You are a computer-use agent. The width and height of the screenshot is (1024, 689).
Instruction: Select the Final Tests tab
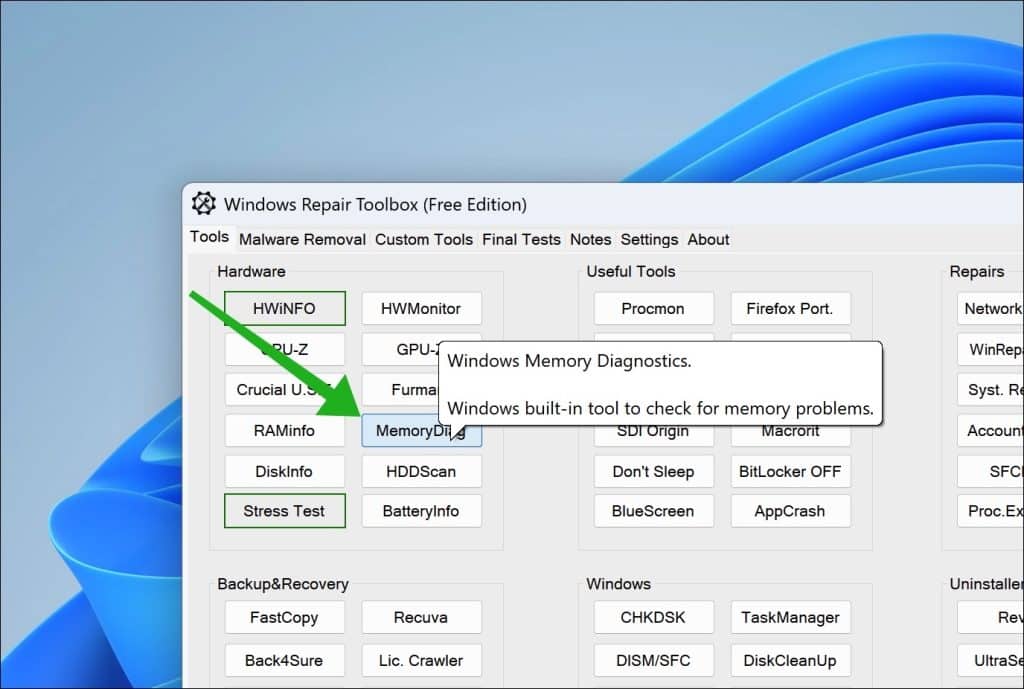pos(521,239)
